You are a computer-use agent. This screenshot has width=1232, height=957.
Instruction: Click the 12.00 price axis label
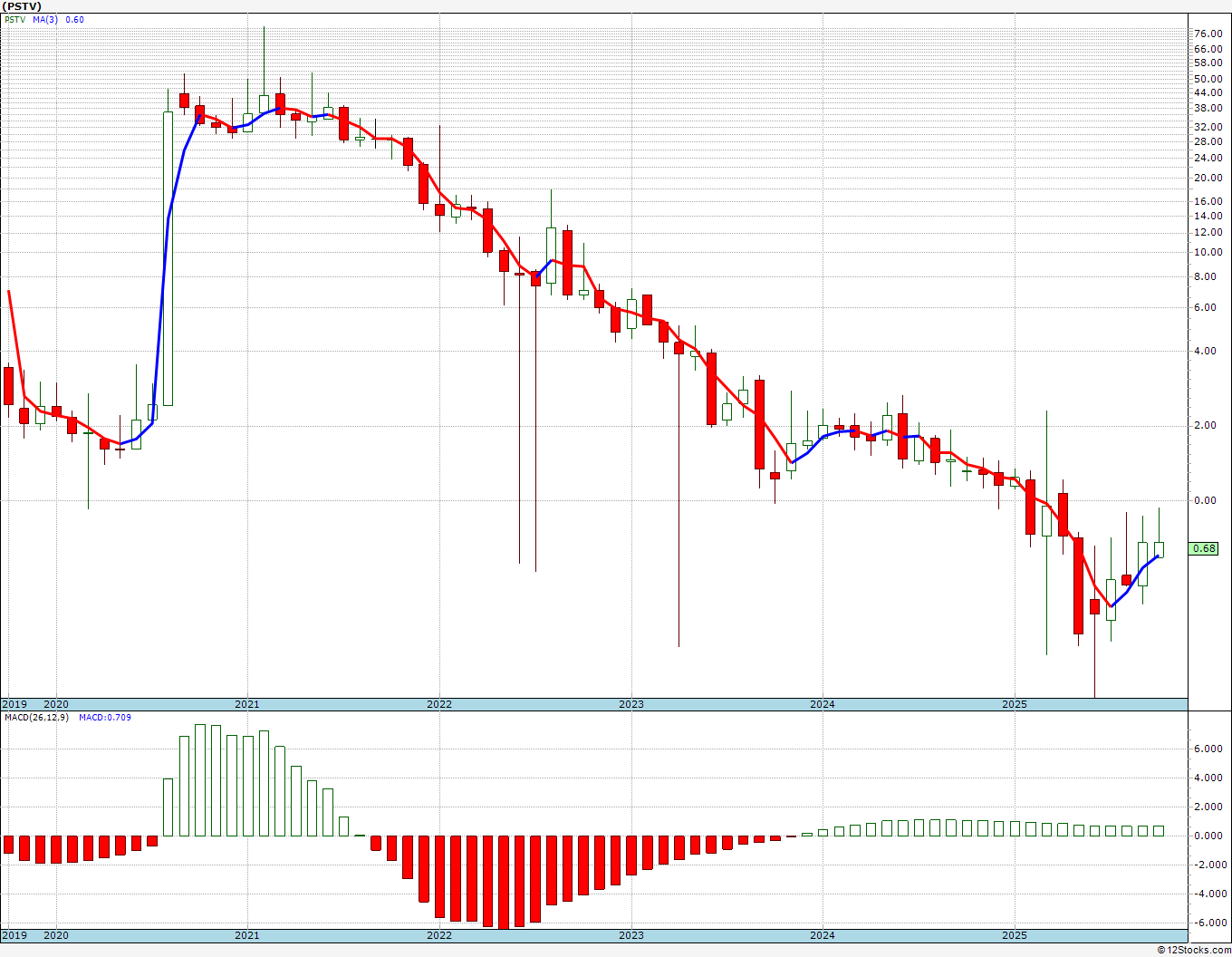pyautogui.click(x=1209, y=232)
